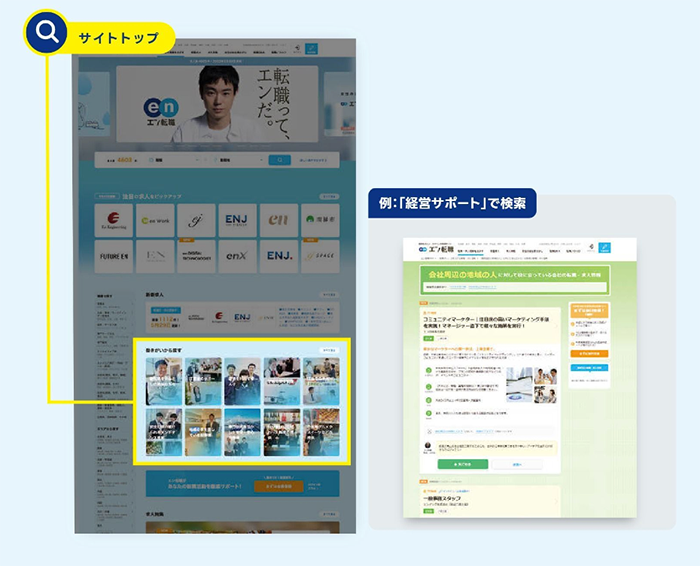Screen dimensions: 700x566
Task: Open bottom row card with snowy mountain
Action: (242, 432)
